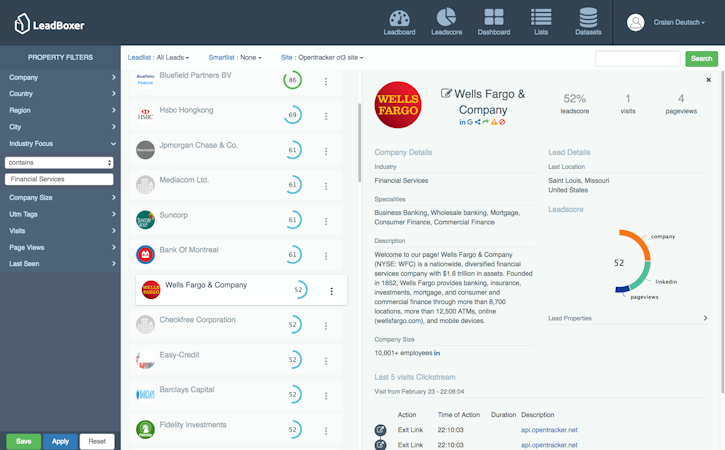This screenshot has height=450, width=725.
Task: Expand Lead Properties section
Action: (628, 318)
